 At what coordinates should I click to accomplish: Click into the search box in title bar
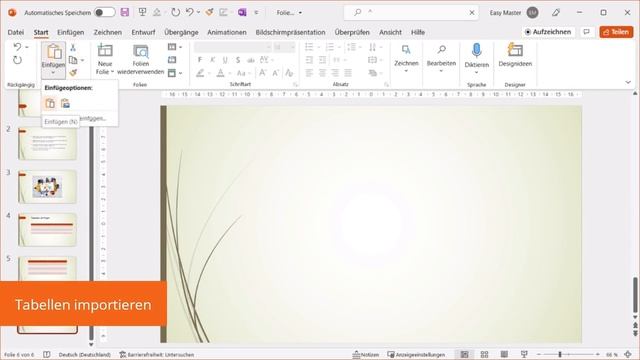[410, 12]
